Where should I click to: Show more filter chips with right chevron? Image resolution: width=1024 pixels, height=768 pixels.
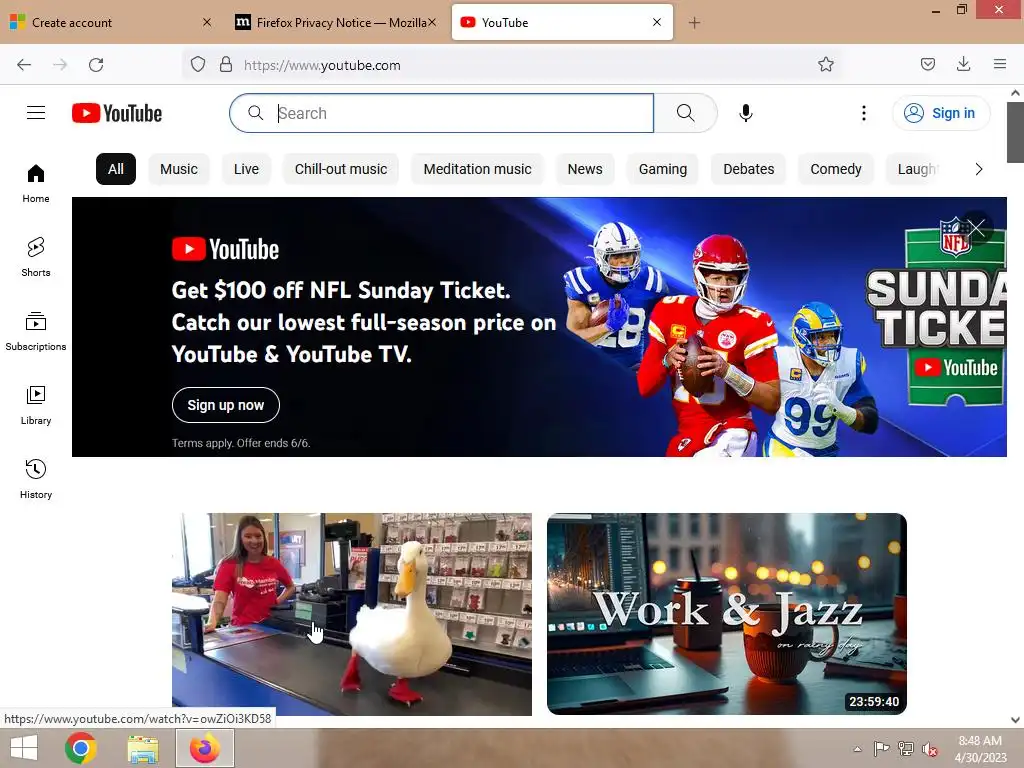[x=978, y=169]
